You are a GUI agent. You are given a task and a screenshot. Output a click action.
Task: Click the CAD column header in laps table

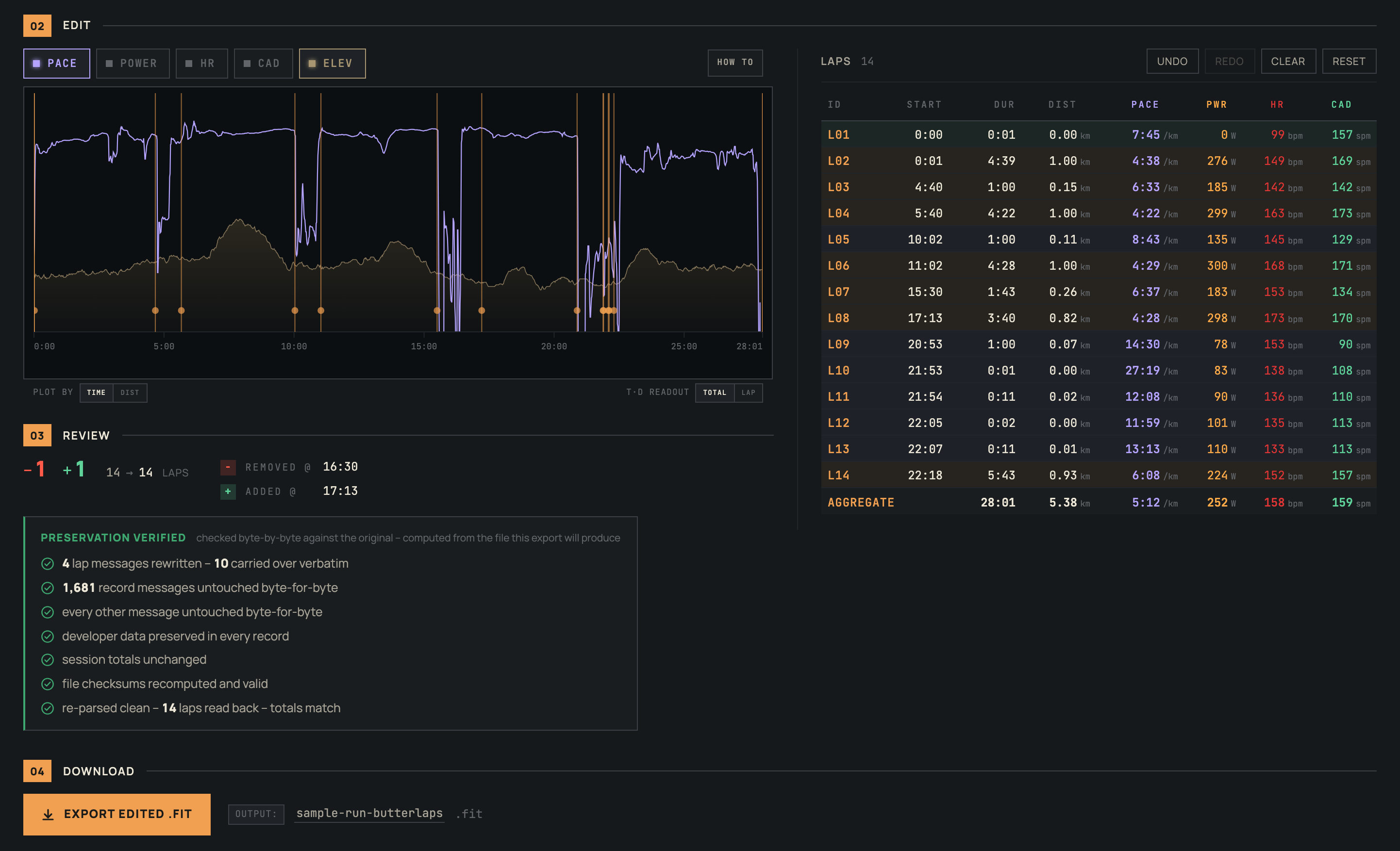click(x=1341, y=104)
